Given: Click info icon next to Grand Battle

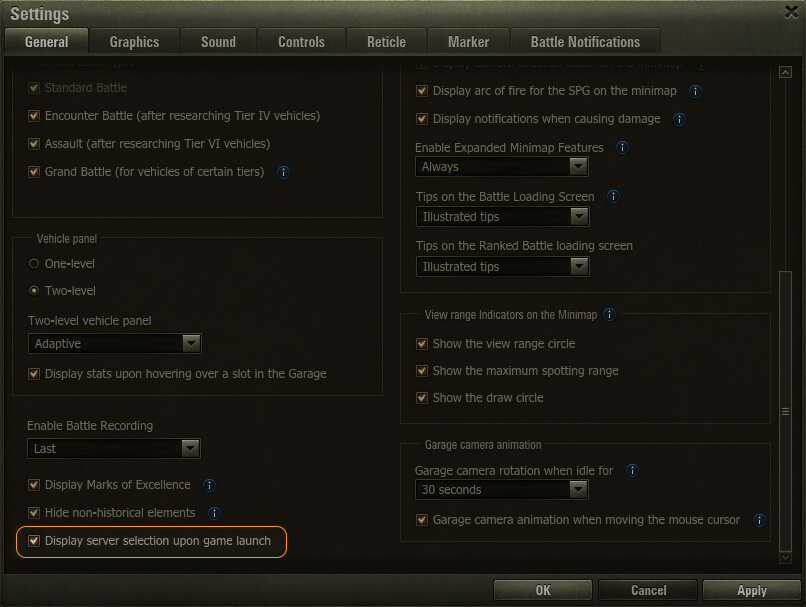Looking at the screenshot, I should click(x=283, y=172).
